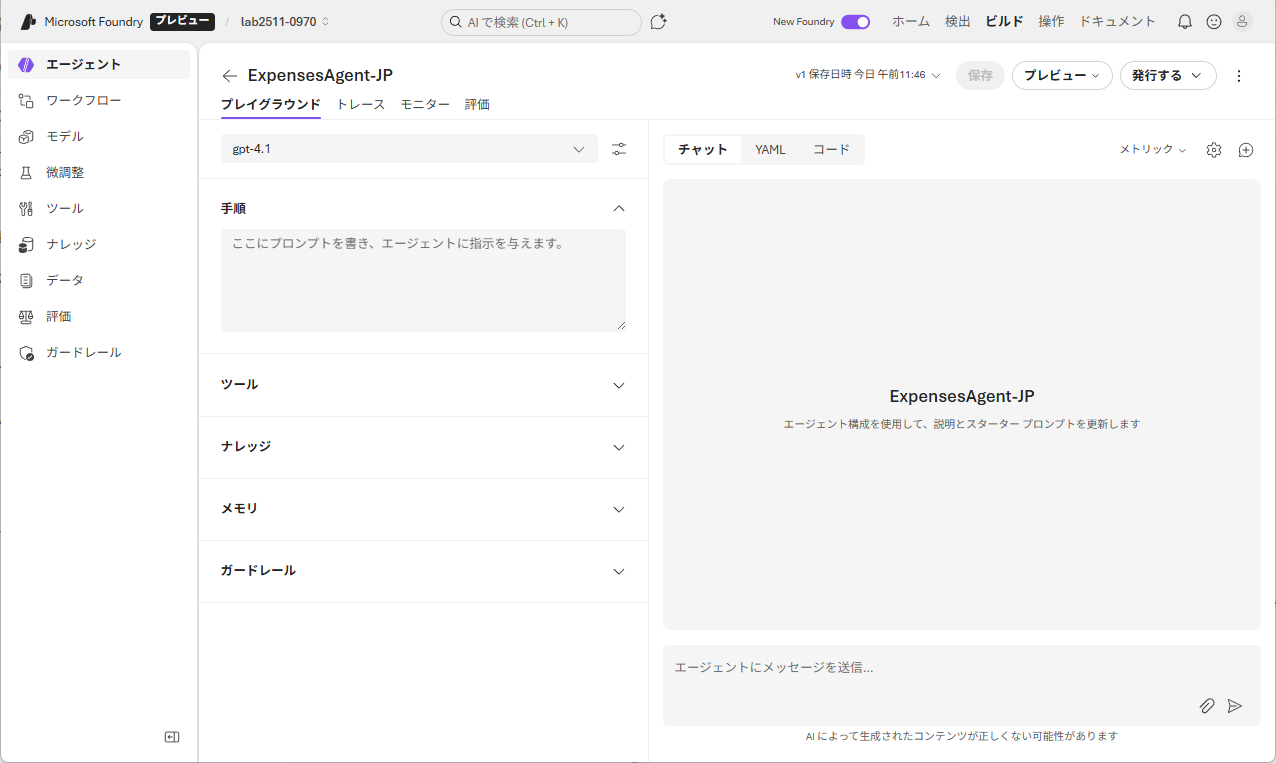Collapse the left sidebar panel
This screenshot has height=763, width=1276.
(x=171, y=737)
